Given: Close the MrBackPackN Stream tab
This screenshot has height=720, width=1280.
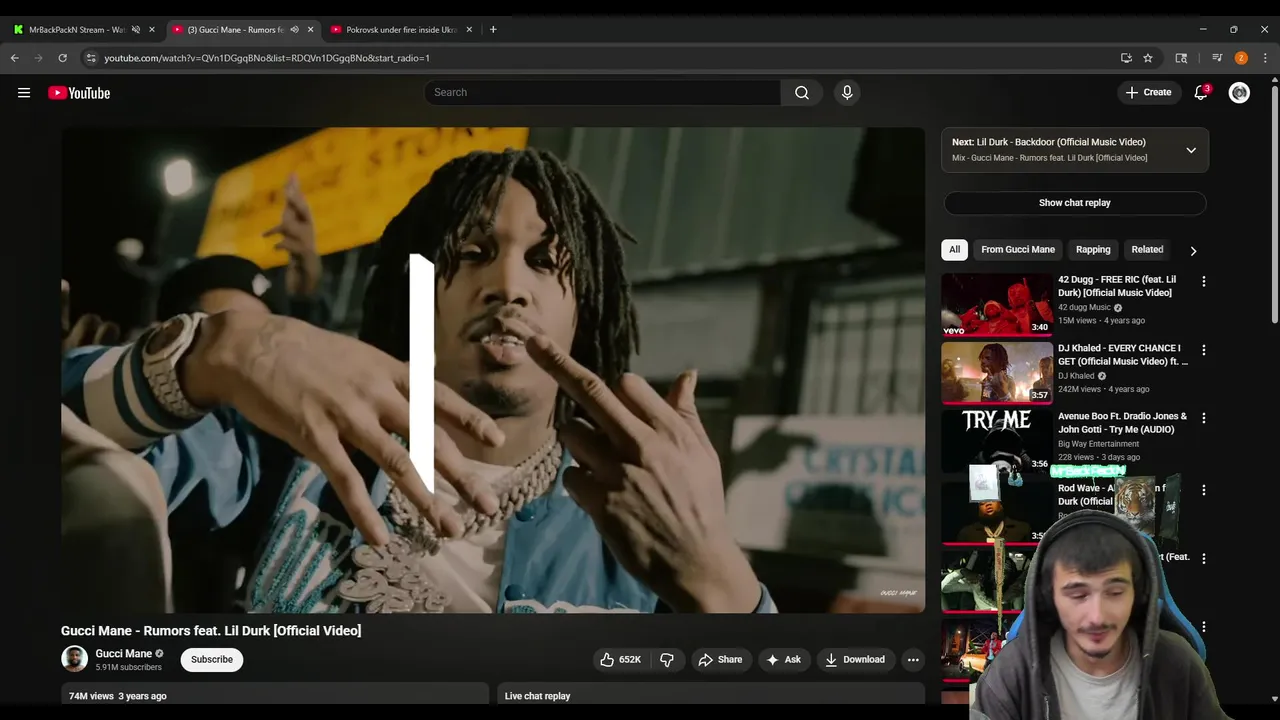Looking at the screenshot, I should click(152, 30).
